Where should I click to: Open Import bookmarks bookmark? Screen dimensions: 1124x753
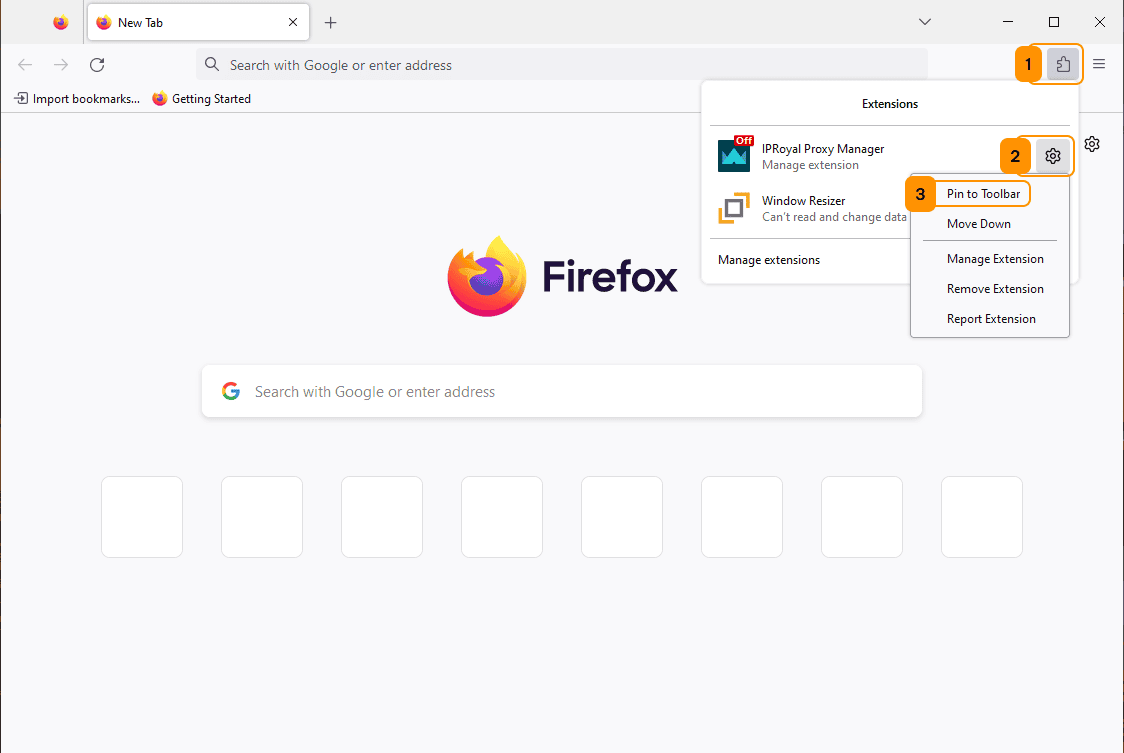tap(77, 99)
